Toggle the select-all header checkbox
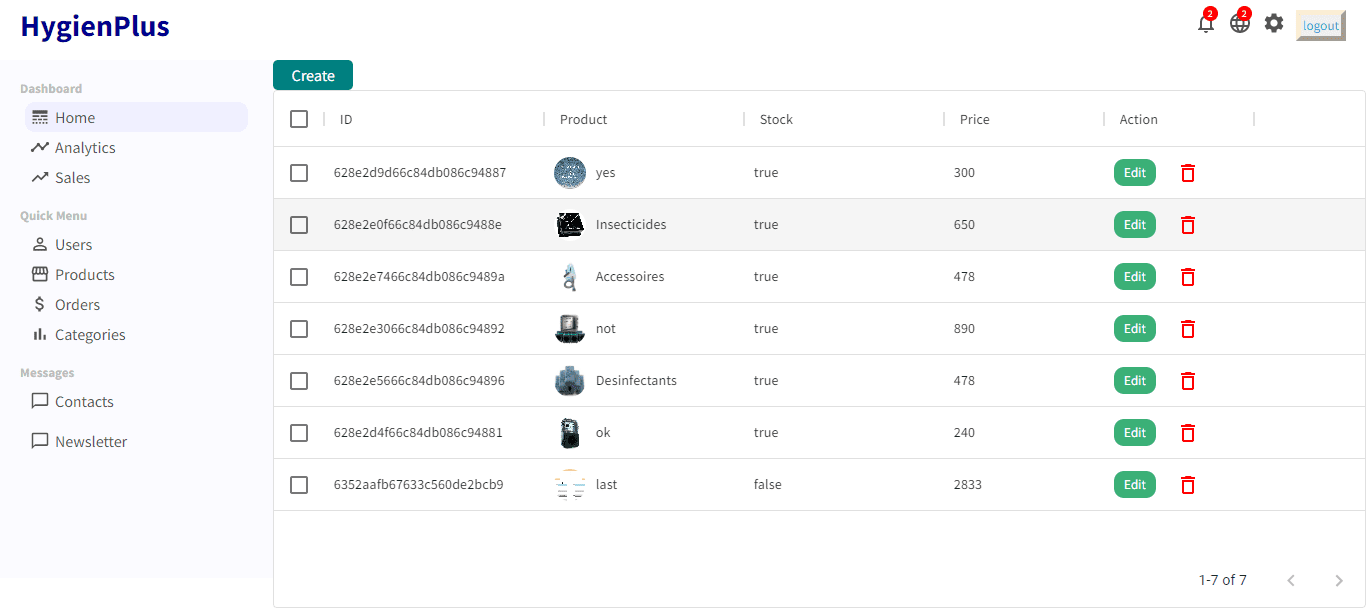The width and height of the screenshot is (1366, 608). [x=299, y=119]
